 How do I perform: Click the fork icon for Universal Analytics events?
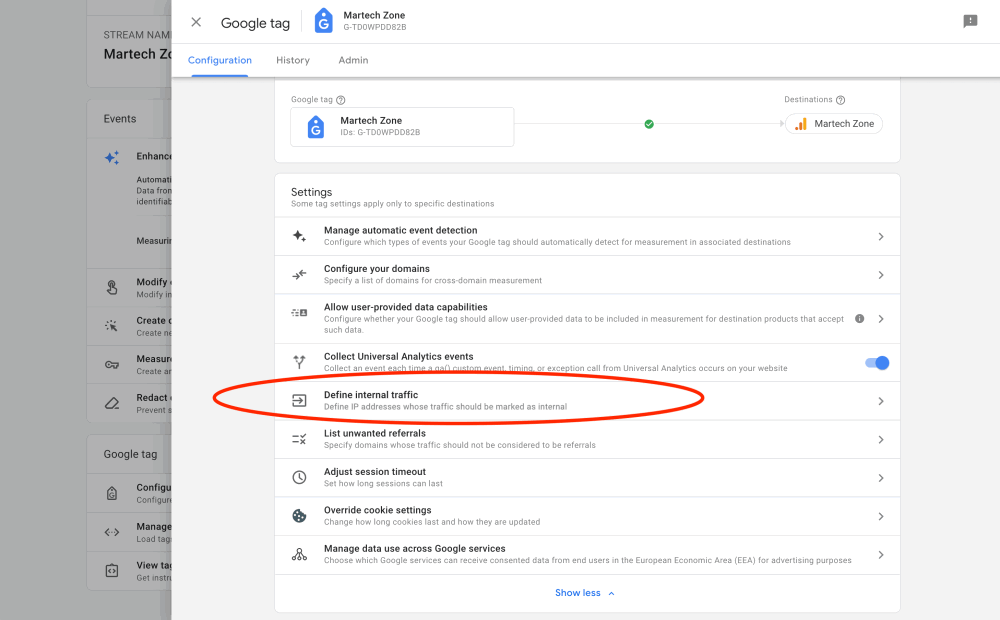point(299,362)
